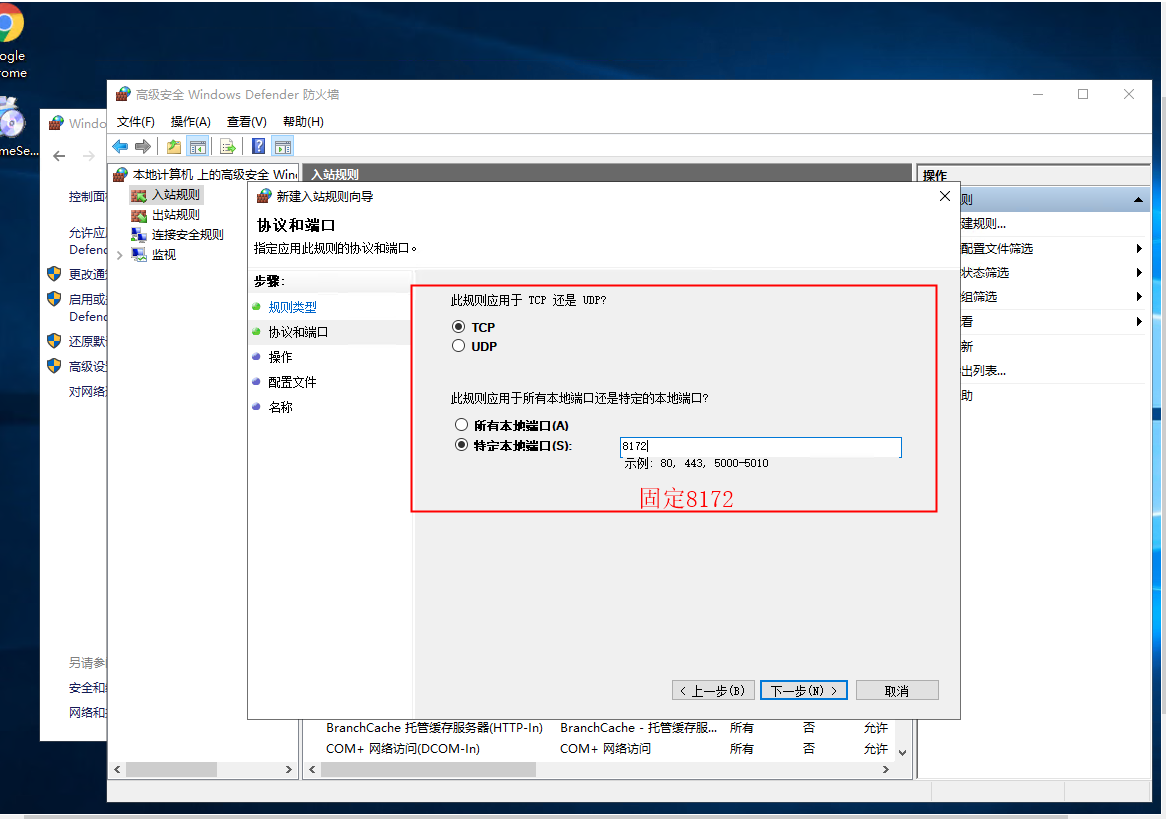This screenshot has width=1166, height=819.
Task: Click the Chrome desktop icon
Action: [9, 24]
